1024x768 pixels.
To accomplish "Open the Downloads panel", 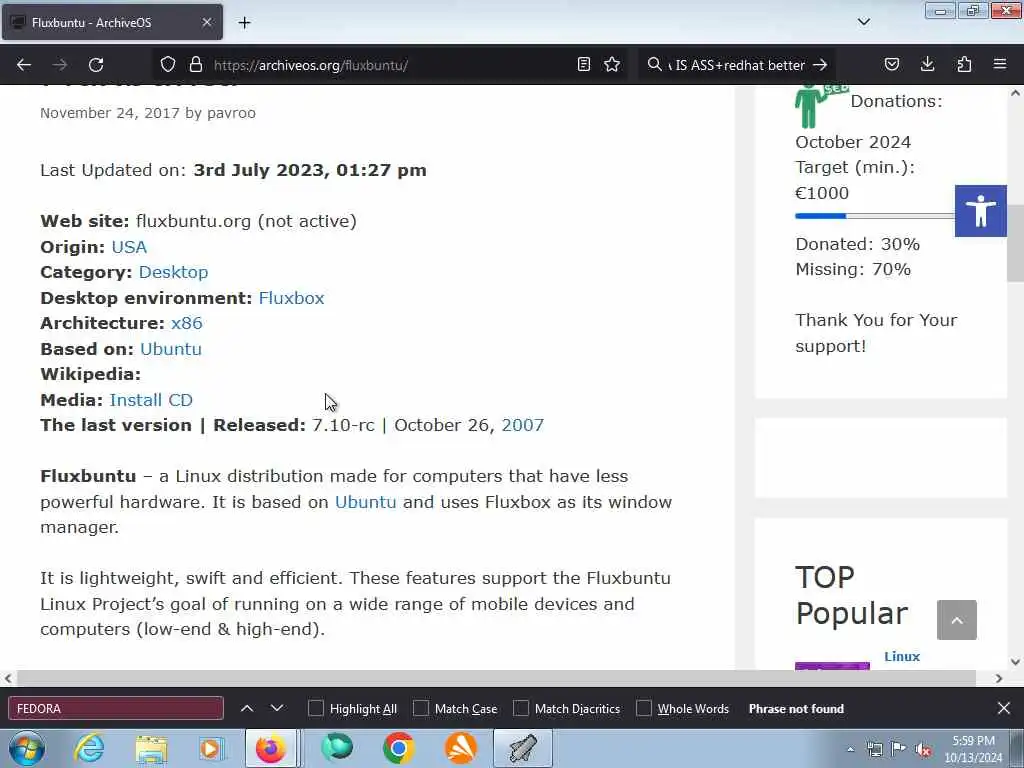I will tap(927, 64).
